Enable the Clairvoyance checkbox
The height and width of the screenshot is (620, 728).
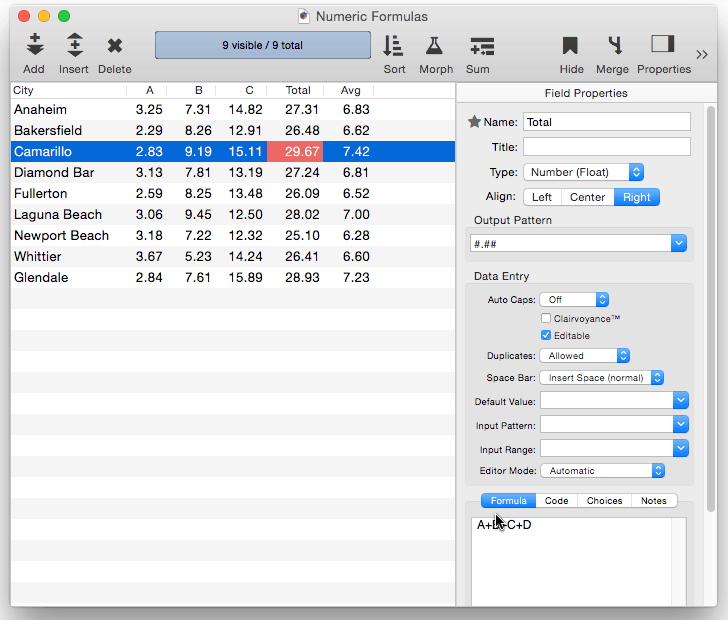tap(546, 318)
